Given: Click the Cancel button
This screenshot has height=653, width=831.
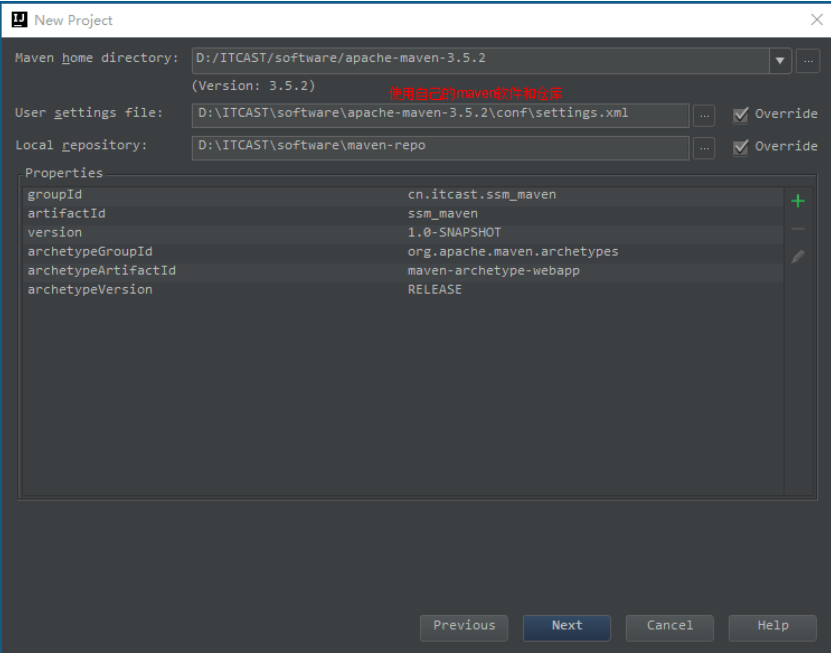Looking at the screenshot, I should tap(669, 628).
